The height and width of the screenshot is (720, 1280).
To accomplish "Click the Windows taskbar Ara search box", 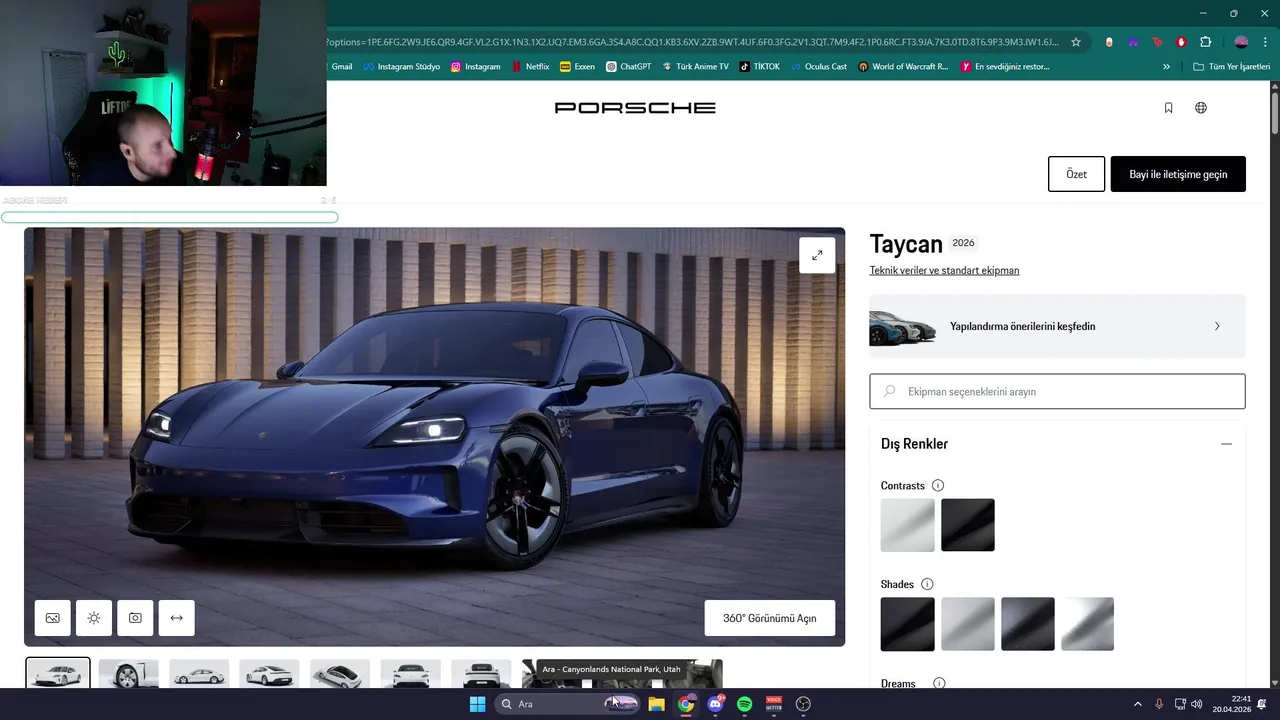I will pyautogui.click(x=566, y=704).
